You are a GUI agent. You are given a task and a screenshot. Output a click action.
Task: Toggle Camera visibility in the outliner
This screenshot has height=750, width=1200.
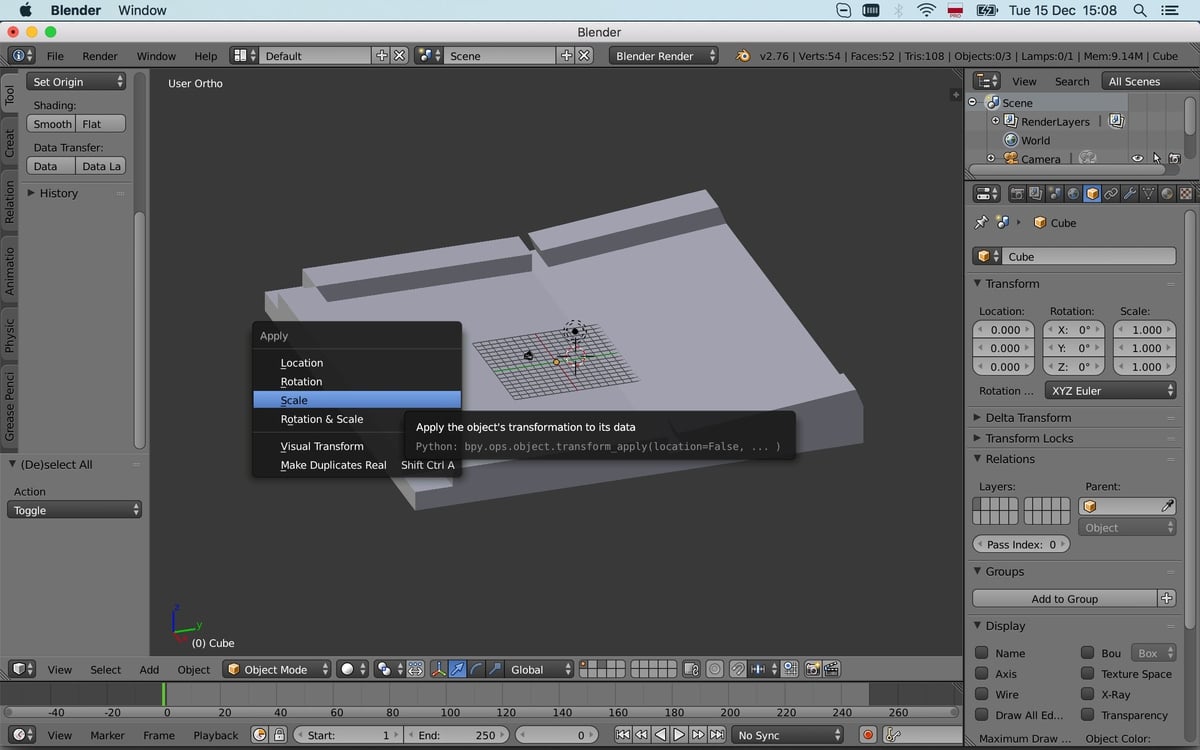click(x=1137, y=158)
